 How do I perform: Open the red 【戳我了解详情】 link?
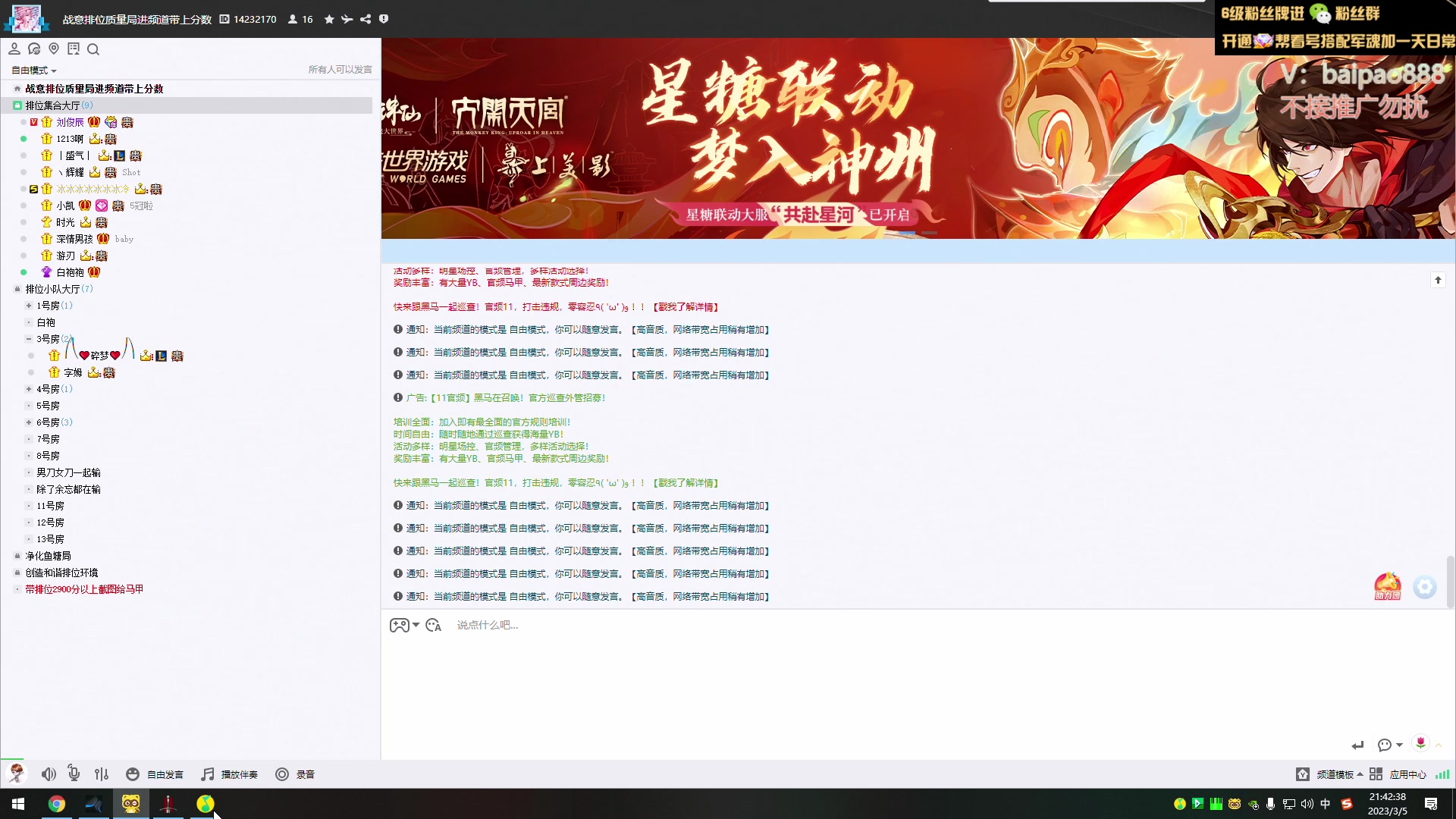(686, 307)
